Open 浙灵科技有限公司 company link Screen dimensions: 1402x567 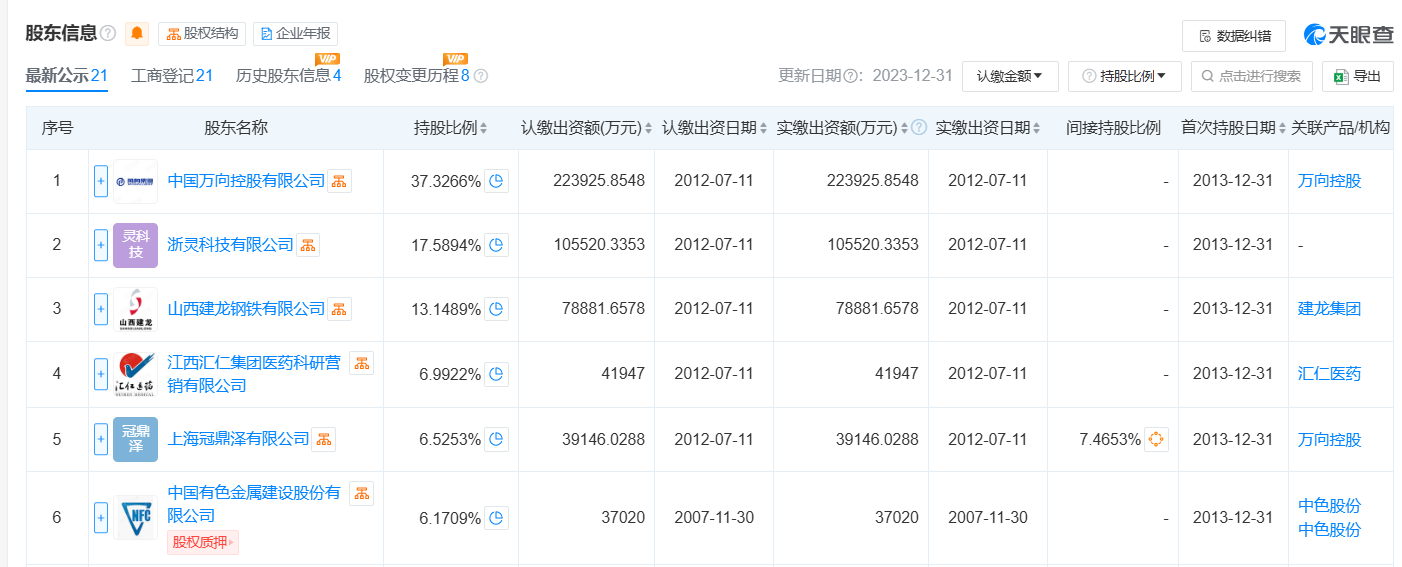pos(230,245)
